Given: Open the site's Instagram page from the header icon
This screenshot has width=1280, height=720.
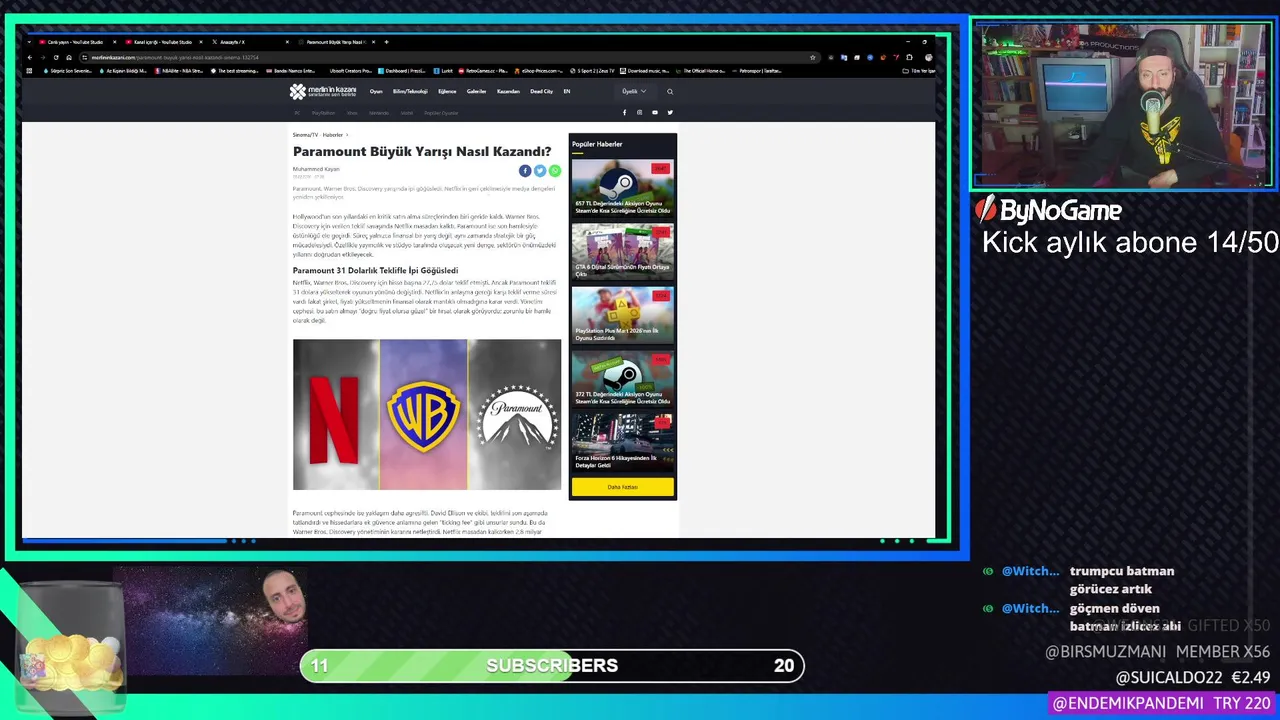Looking at the screenshot, I should point(640,112).
